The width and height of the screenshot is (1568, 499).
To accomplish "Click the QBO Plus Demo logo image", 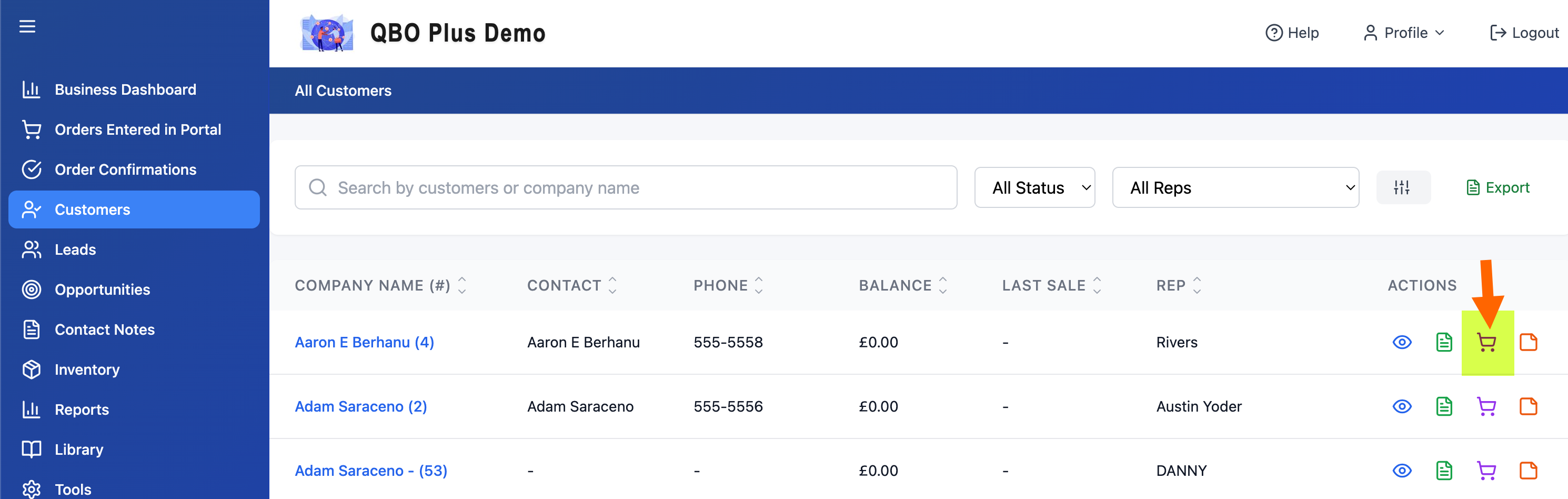I will point(327,33).
